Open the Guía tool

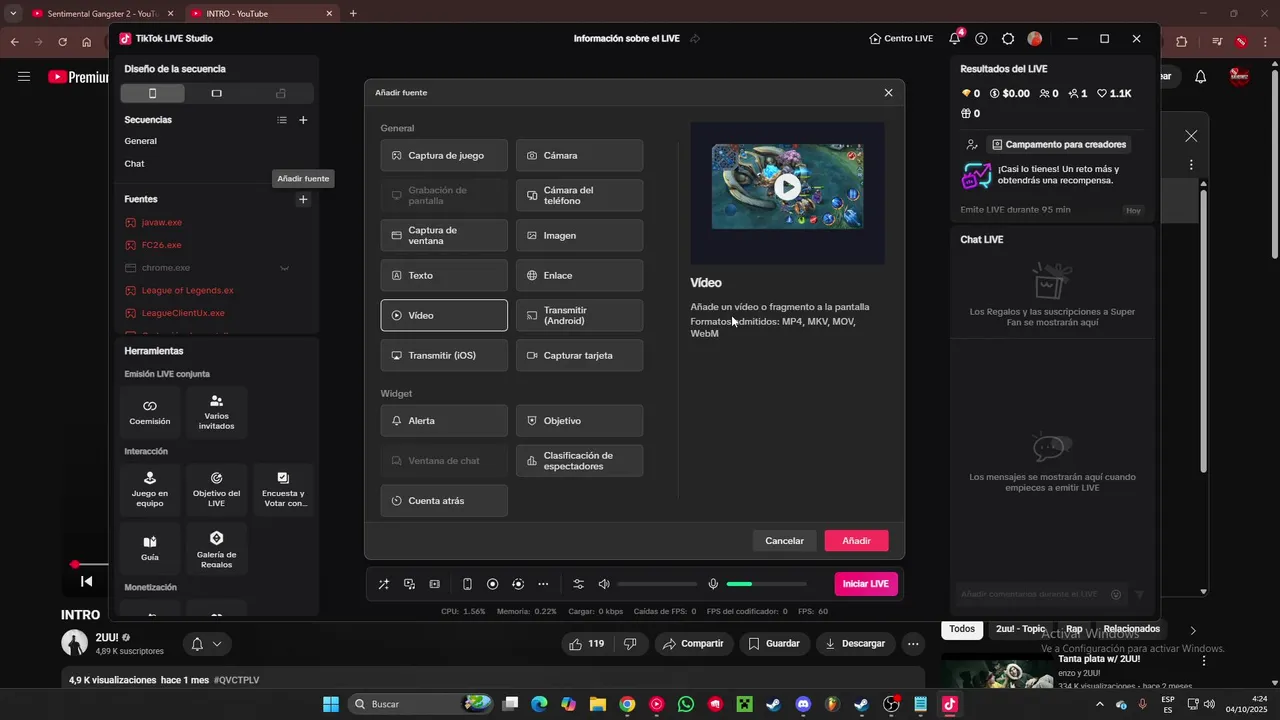click(x=150, y=548)
